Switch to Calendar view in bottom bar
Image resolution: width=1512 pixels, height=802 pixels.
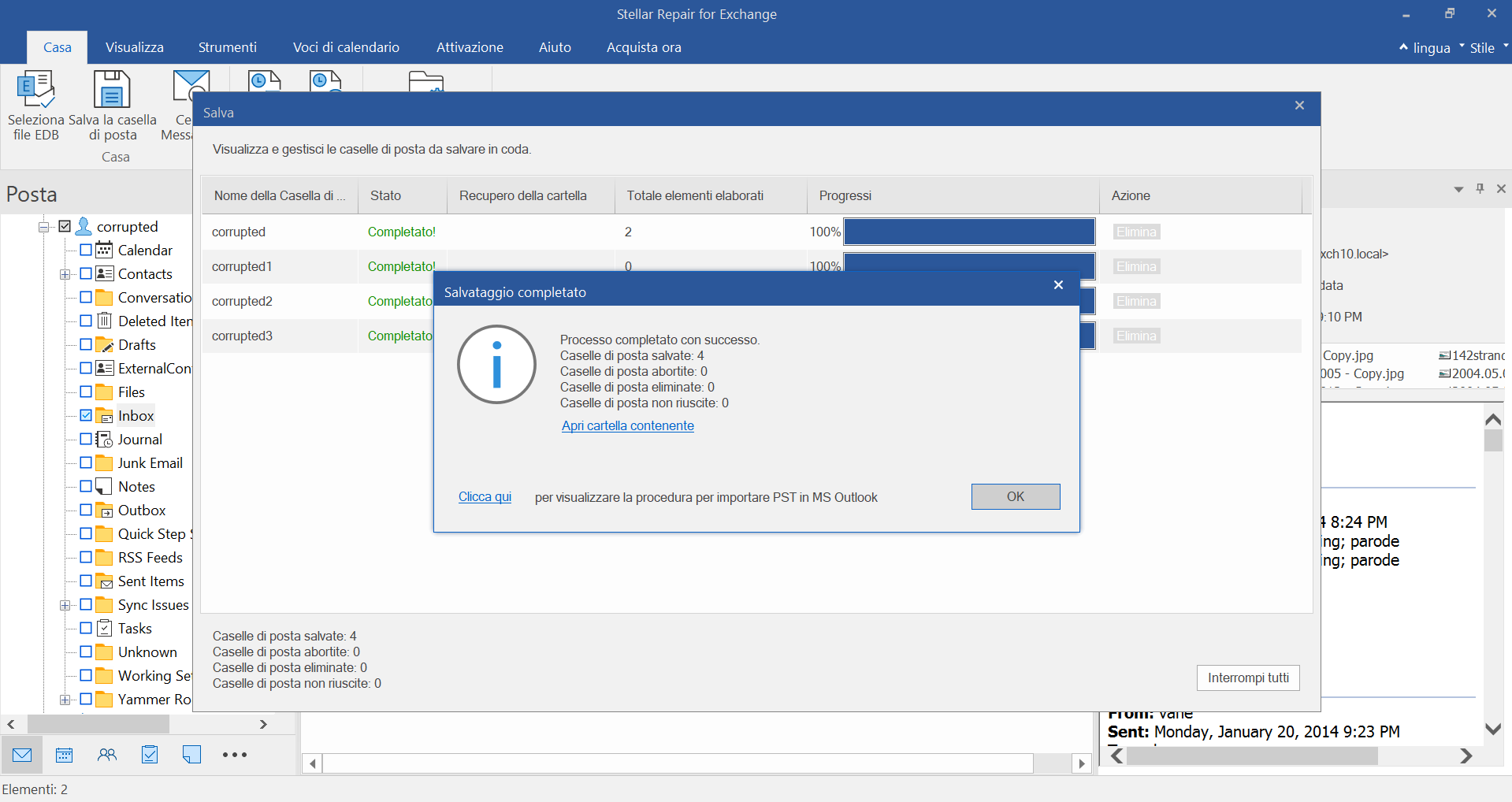point(65,755)
